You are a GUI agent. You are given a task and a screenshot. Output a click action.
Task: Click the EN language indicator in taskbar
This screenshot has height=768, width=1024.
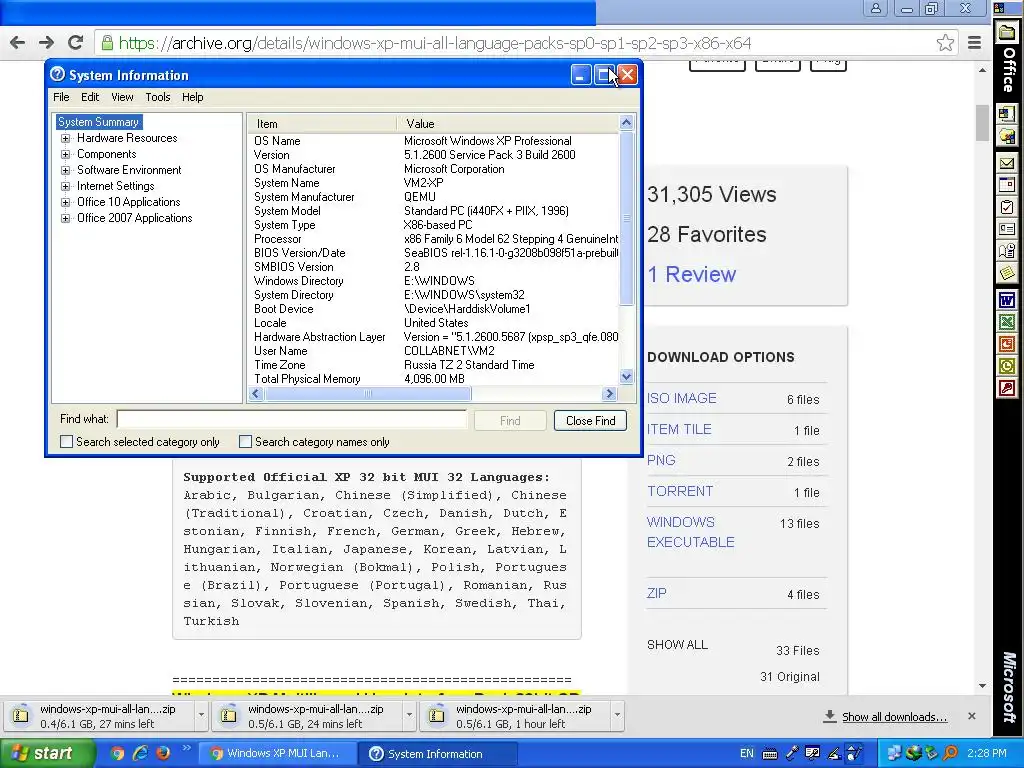coord(746,753)
